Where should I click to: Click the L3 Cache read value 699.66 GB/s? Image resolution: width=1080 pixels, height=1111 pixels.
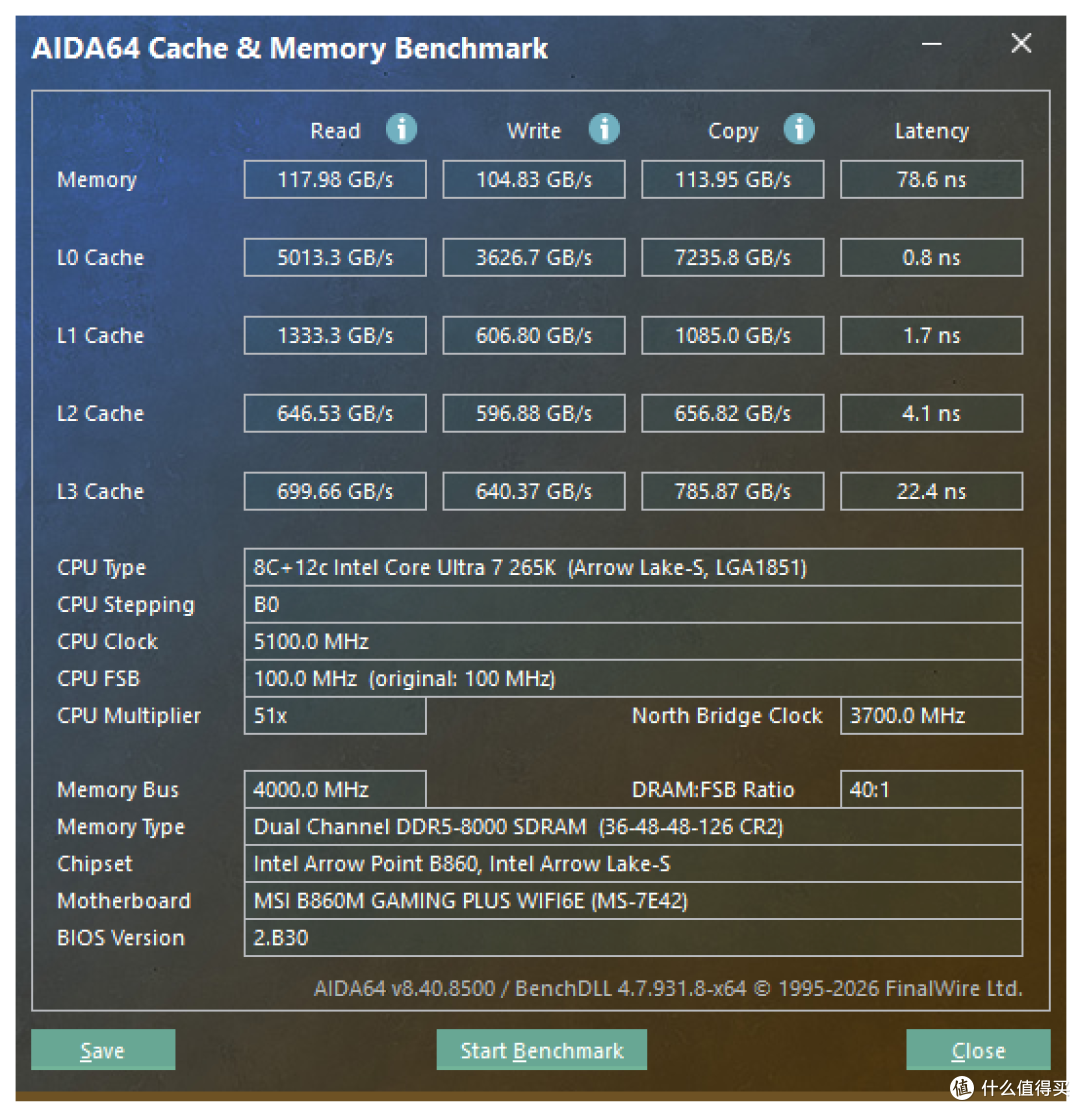tap(335, 491)
